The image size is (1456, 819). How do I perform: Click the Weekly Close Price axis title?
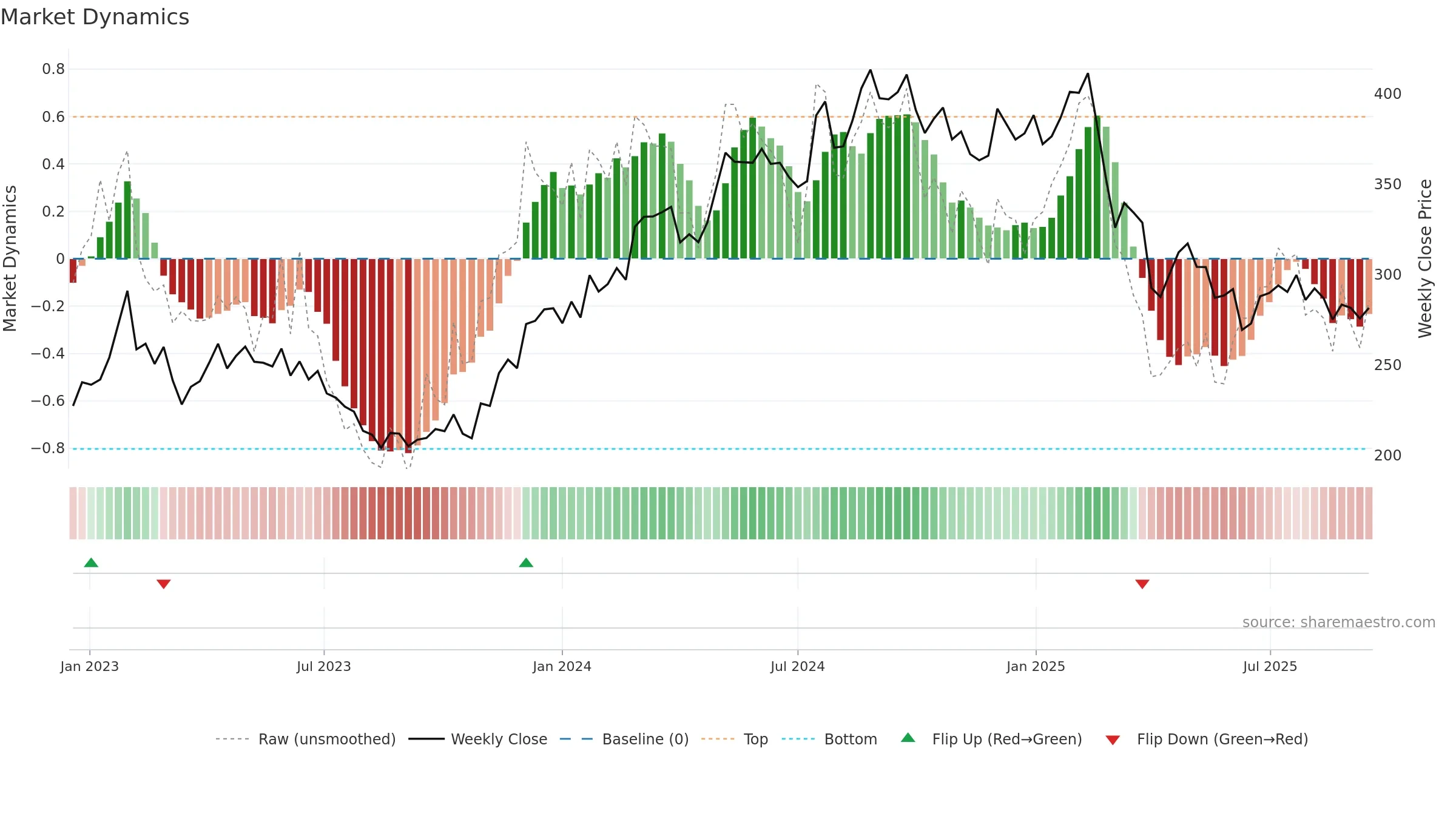pyautogui.click(x=1425, y=258)
